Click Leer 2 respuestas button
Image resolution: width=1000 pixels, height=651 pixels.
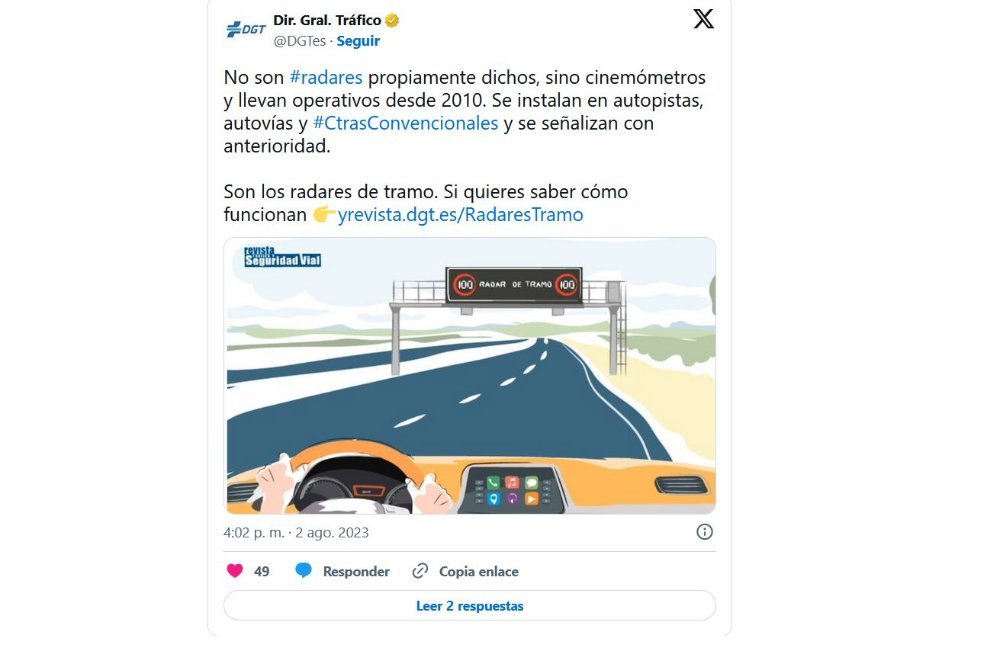tap(469, 606)
